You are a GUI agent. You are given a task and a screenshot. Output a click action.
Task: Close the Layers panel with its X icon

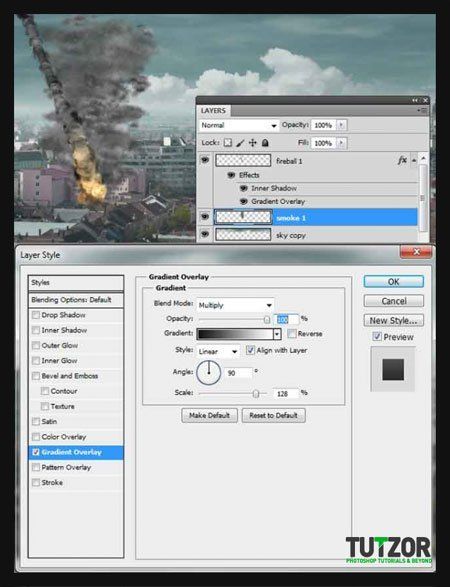(x=425, y=100)
